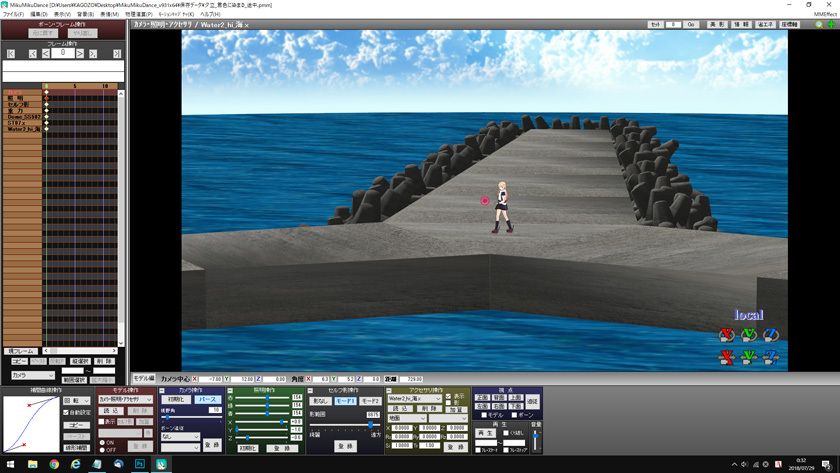
Task: Open the ファイル(F) menu
Action: [13, 14]
